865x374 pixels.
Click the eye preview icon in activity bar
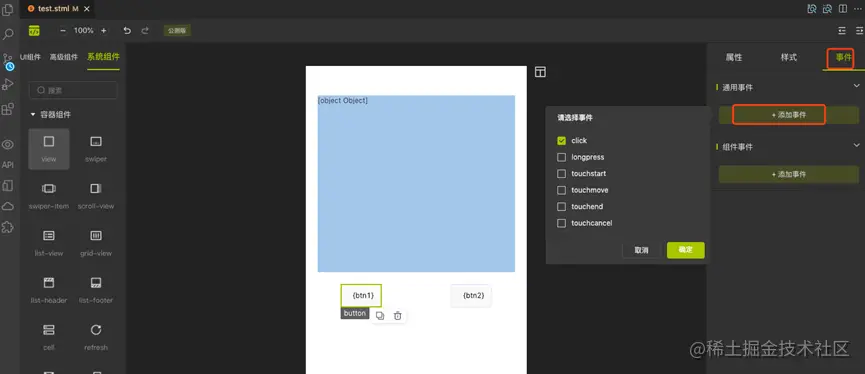[8, 145]
